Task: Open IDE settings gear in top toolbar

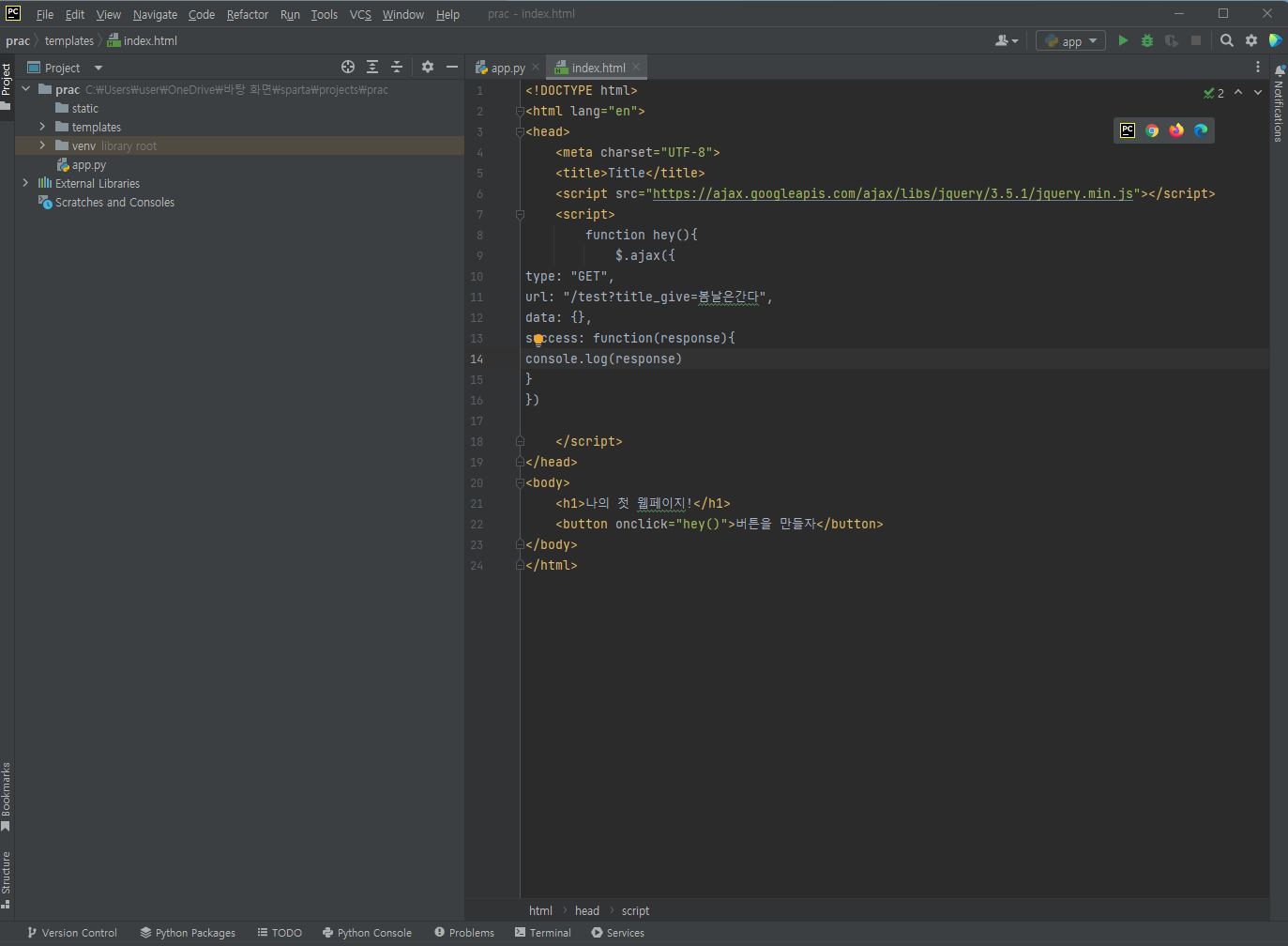Action: point(1251,40)
